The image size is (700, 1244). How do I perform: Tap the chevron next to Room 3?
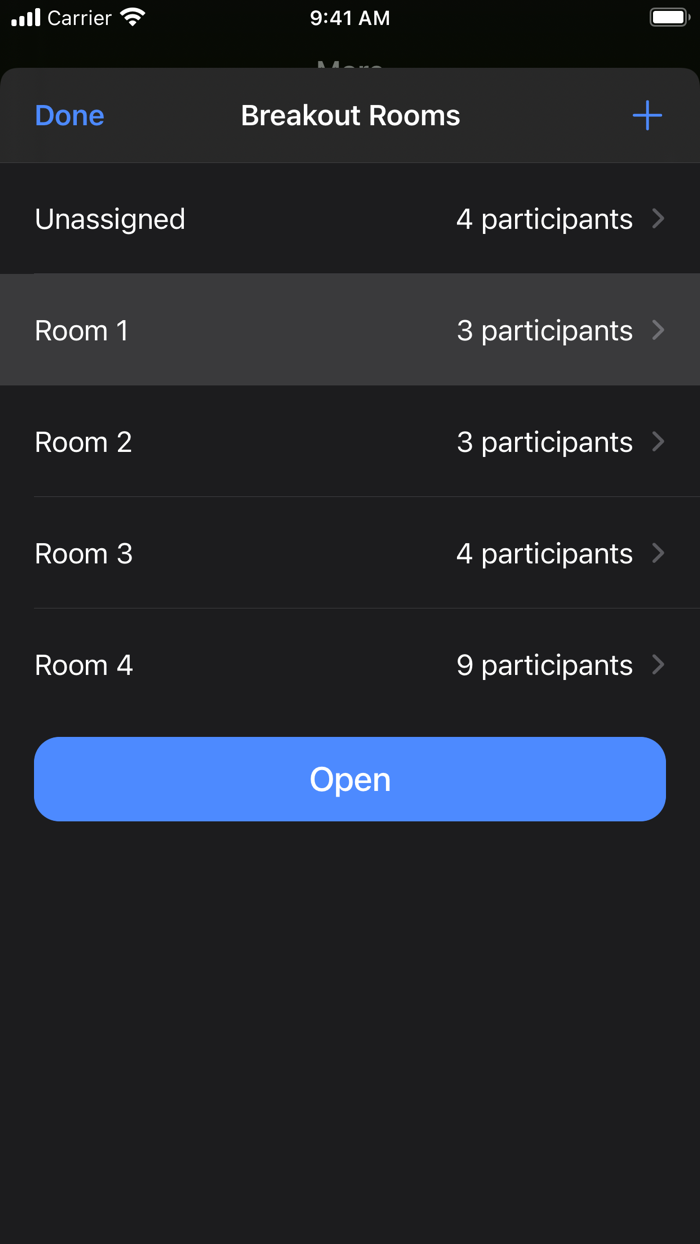point(657,553)
